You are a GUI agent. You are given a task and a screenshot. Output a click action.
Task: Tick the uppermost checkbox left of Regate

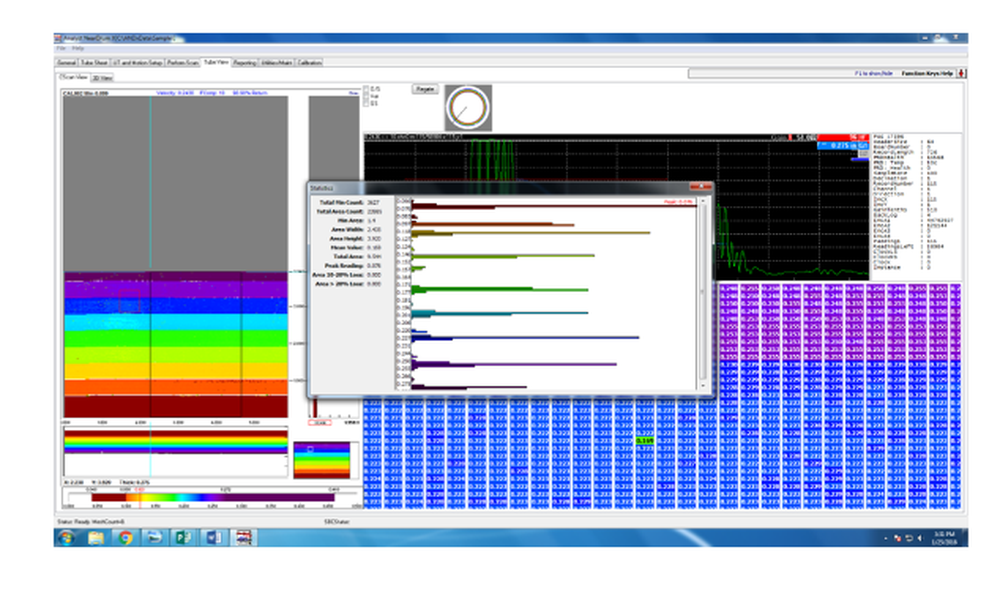(x=366, y=89)
